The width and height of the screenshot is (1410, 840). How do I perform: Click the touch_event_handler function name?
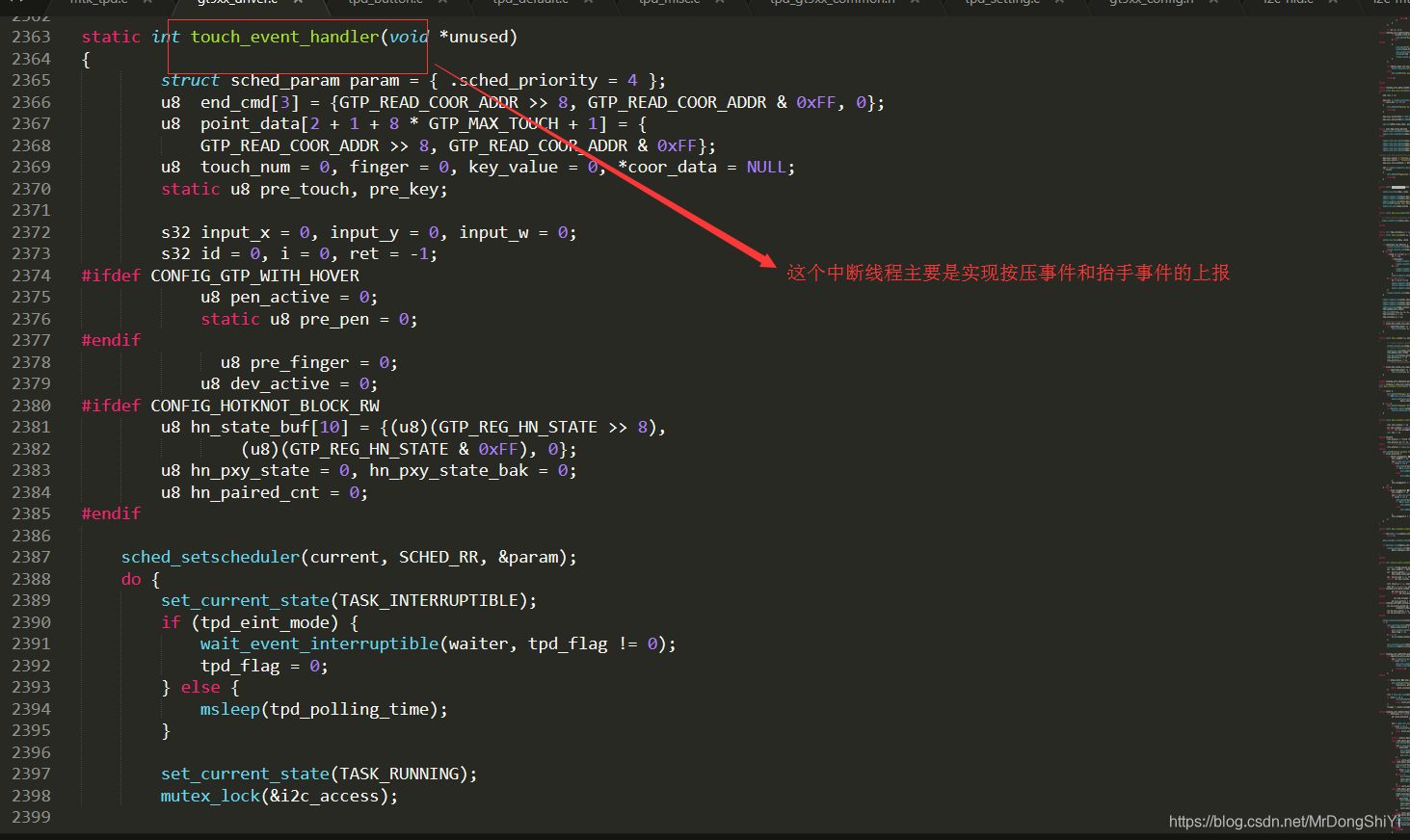pyautogui.click(x=284, y=37)
